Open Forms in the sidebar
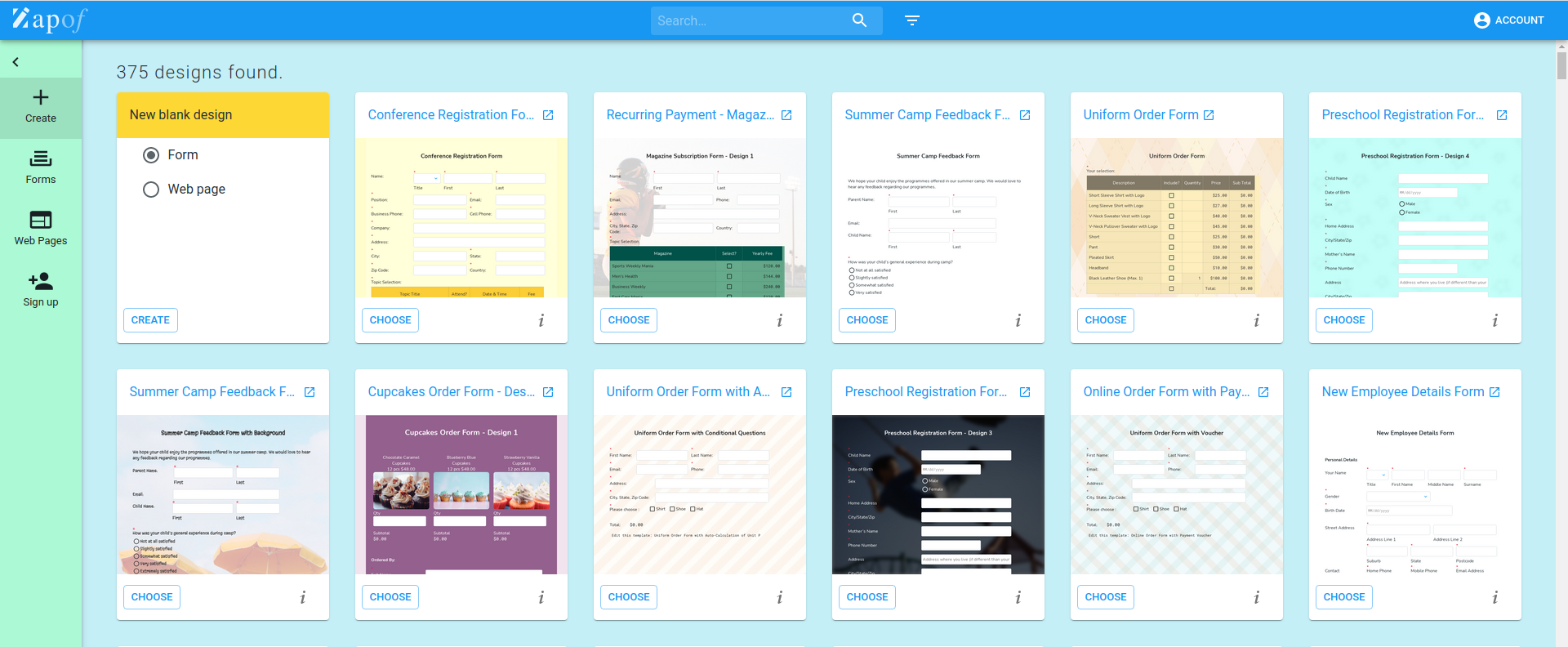1568x647 pixels. point(41,168)
